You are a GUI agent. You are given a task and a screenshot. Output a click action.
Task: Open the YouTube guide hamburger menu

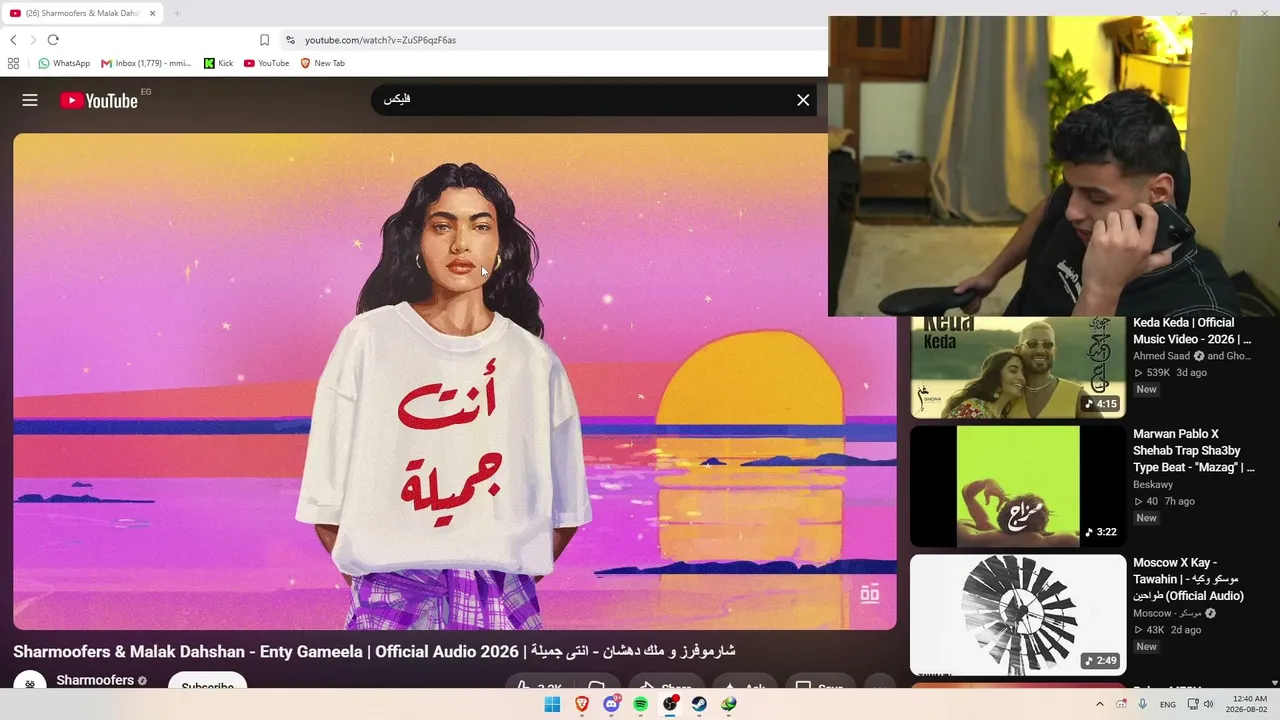[30, 100]
